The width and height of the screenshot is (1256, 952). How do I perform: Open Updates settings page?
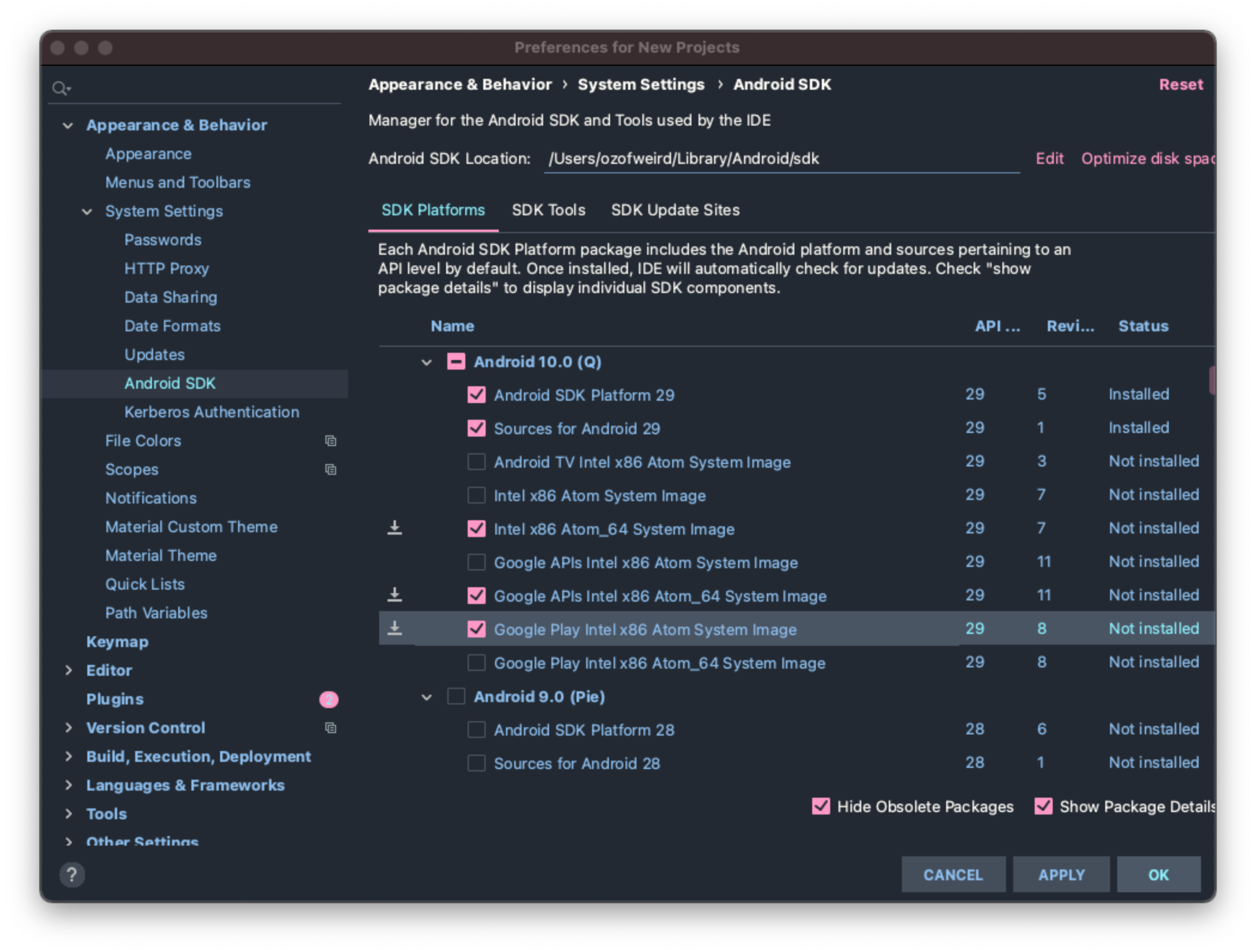pos(154,355)
